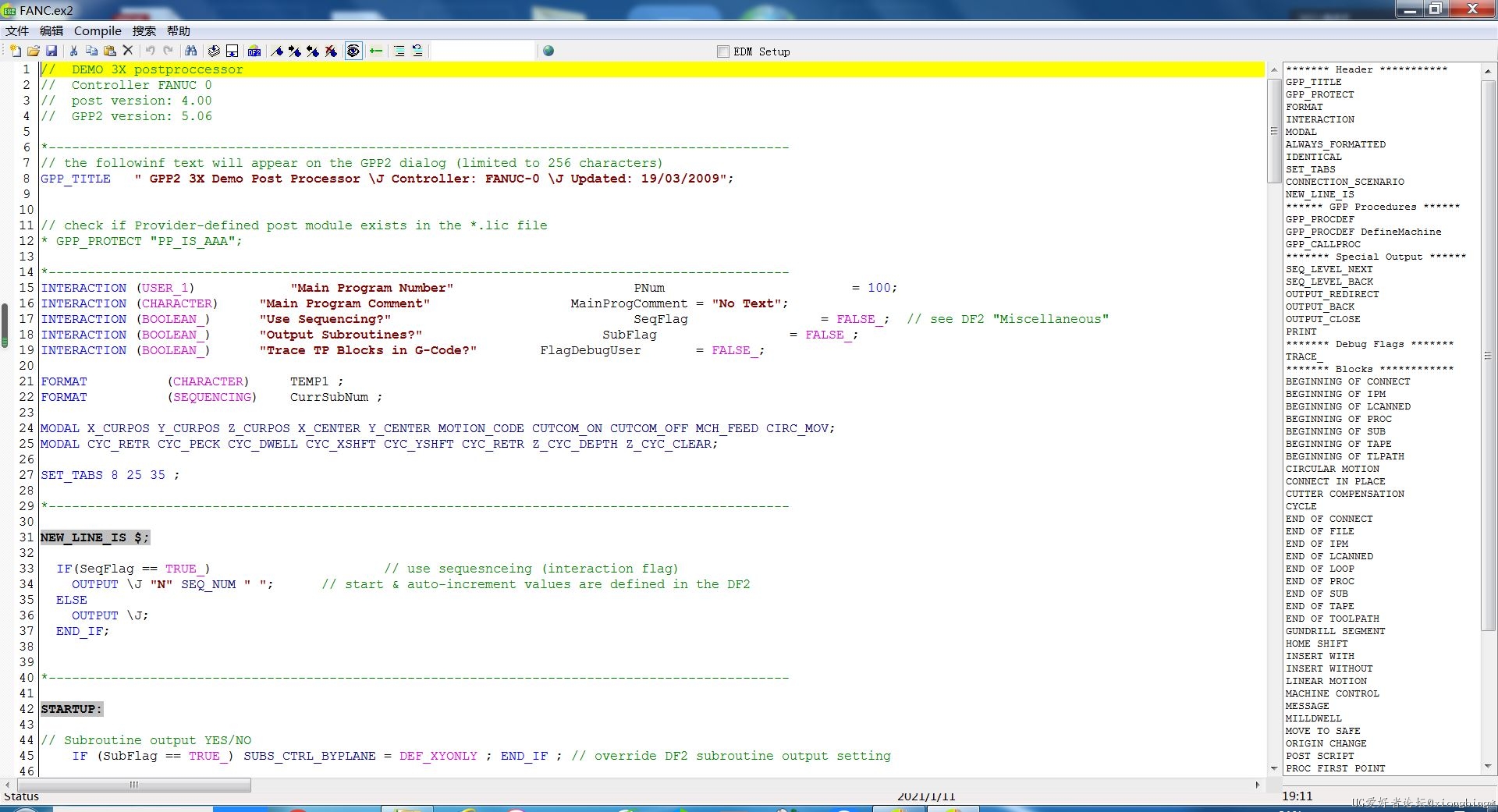The image size is (1498, 812).
Task: Copy selection with the copy icon
Action: click(x=91, y=51)
